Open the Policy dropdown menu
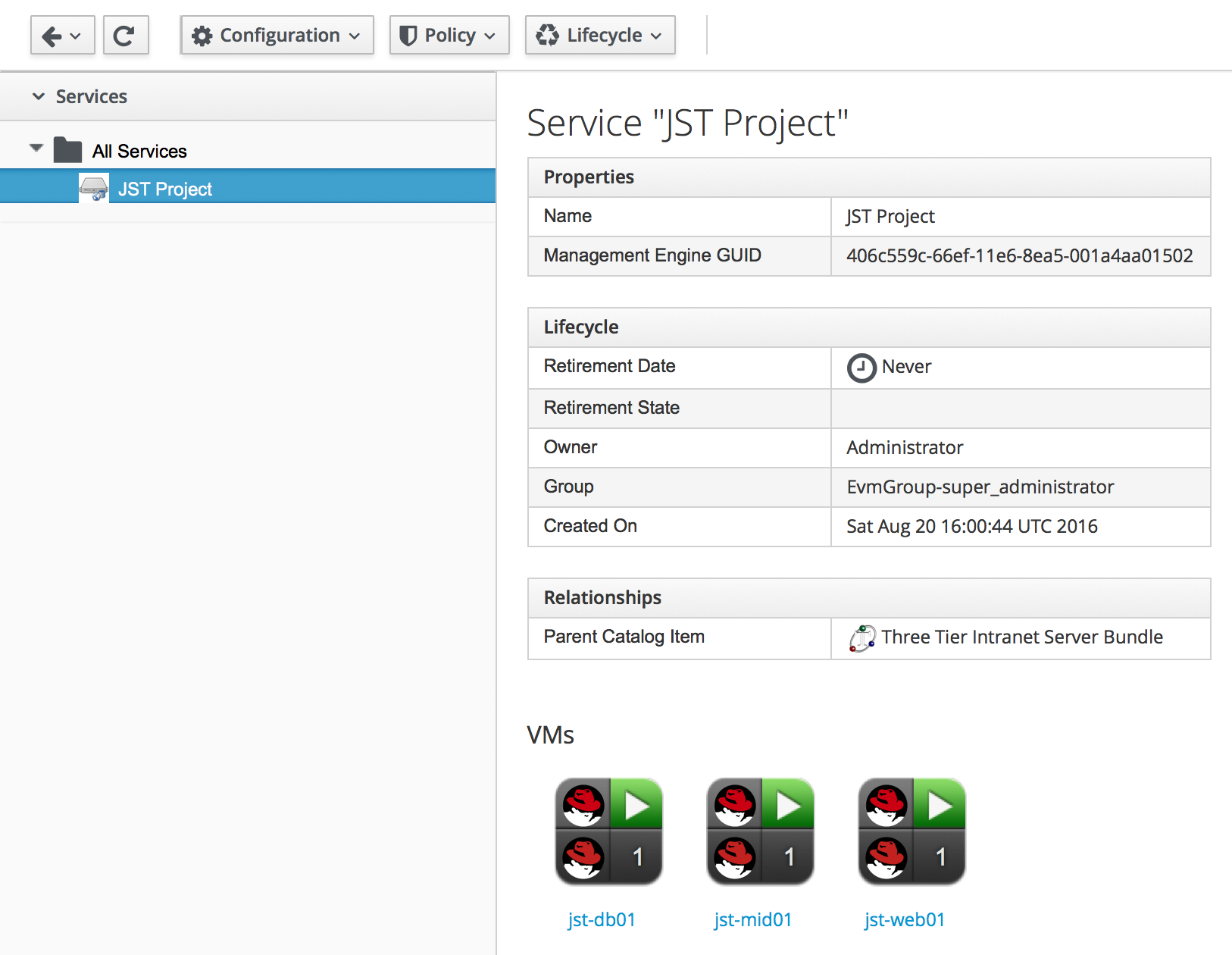1232x955 pixels. tap(449, 36)
